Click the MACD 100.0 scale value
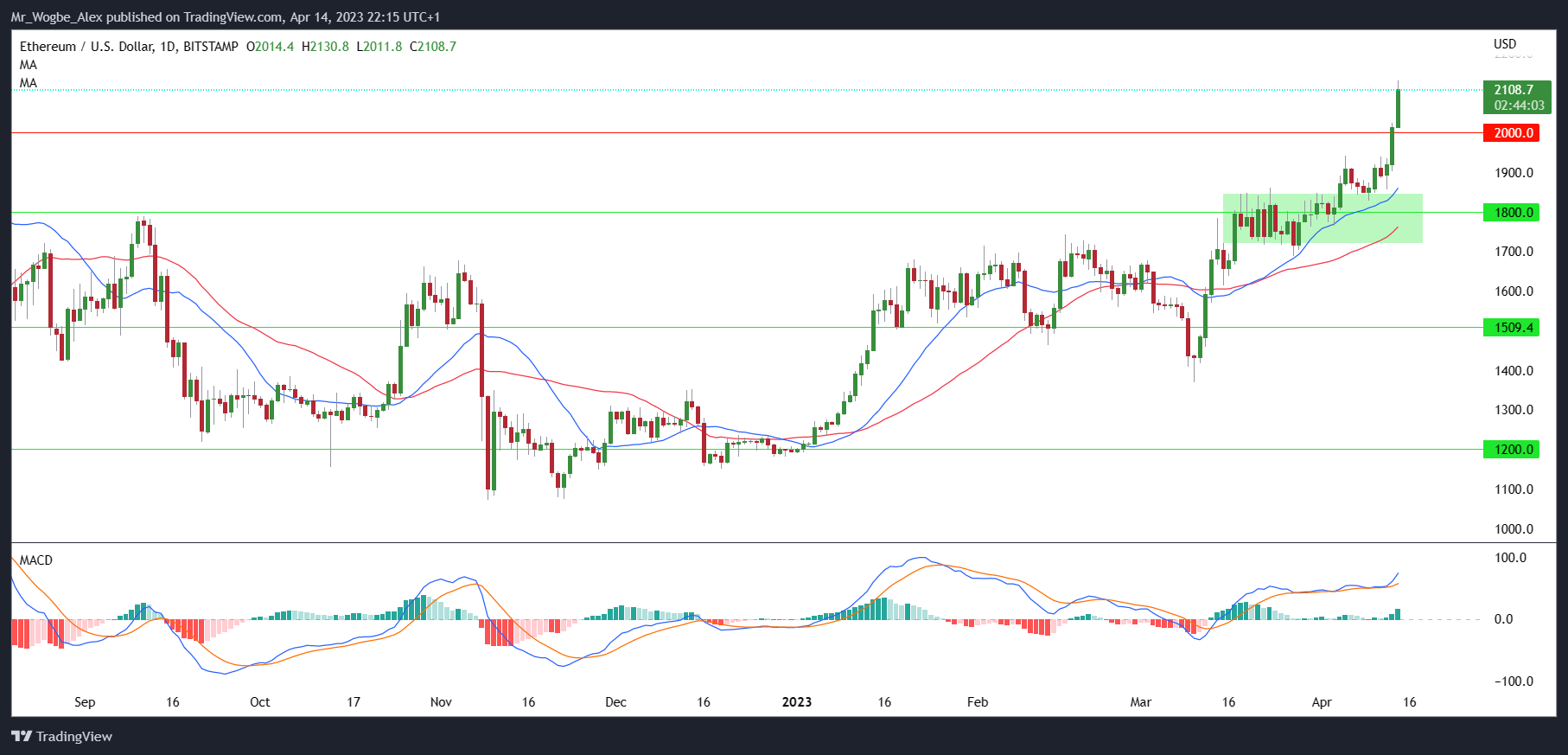 [x=1510, y=558]
